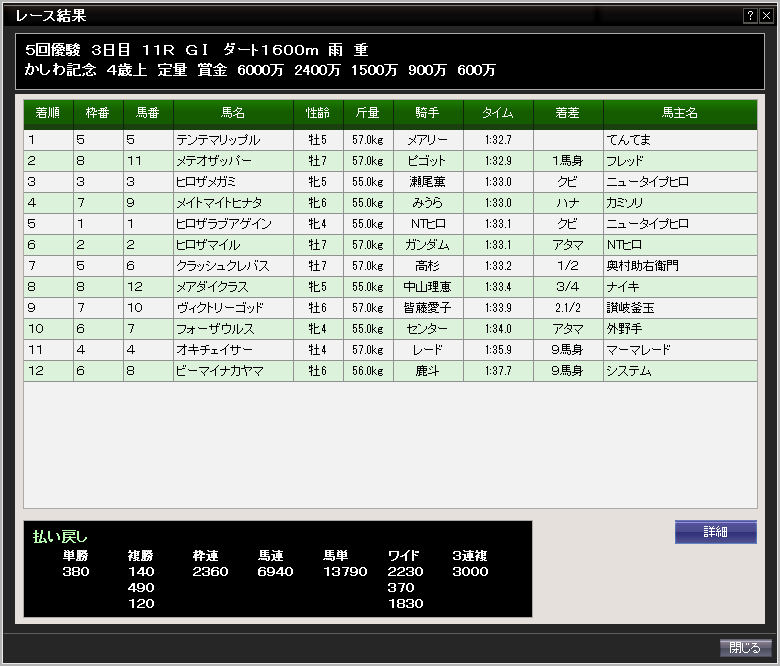Click race title かしわ記念
Screen dimensions: 780x666
(x=60, y=70)
